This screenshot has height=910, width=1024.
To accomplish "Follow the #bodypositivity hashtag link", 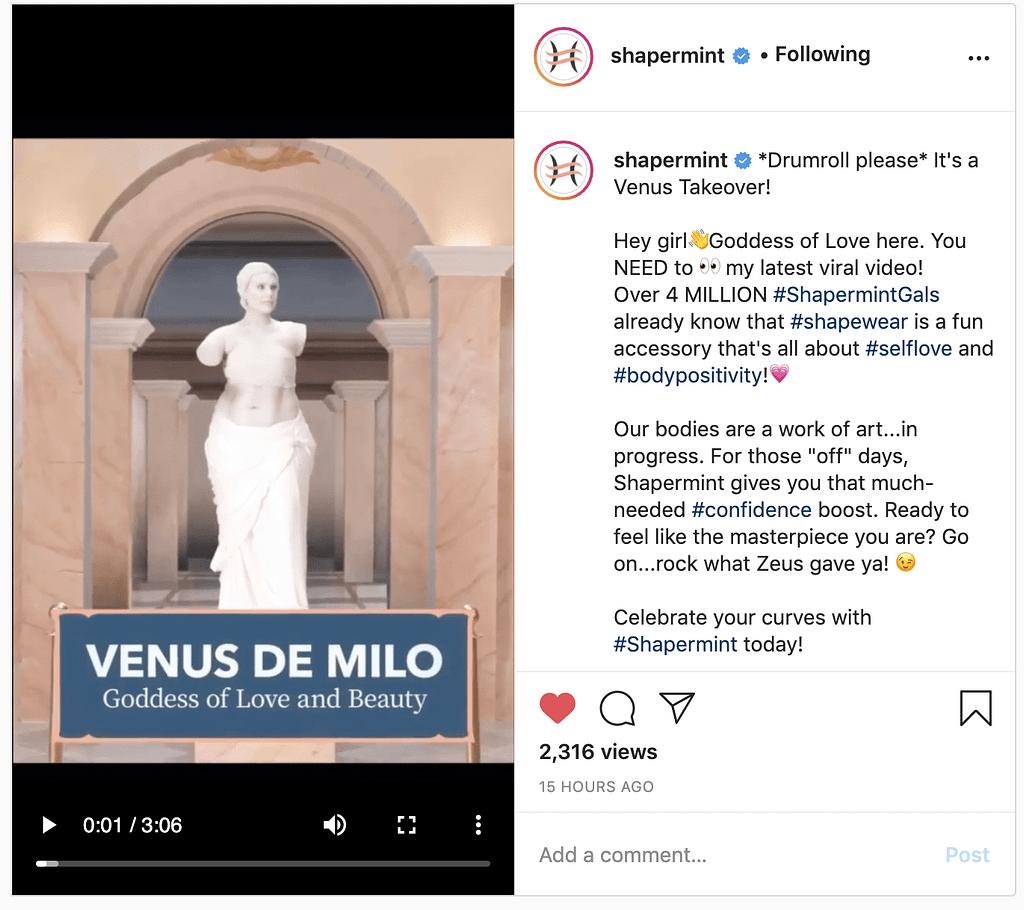I will (688, 376).
